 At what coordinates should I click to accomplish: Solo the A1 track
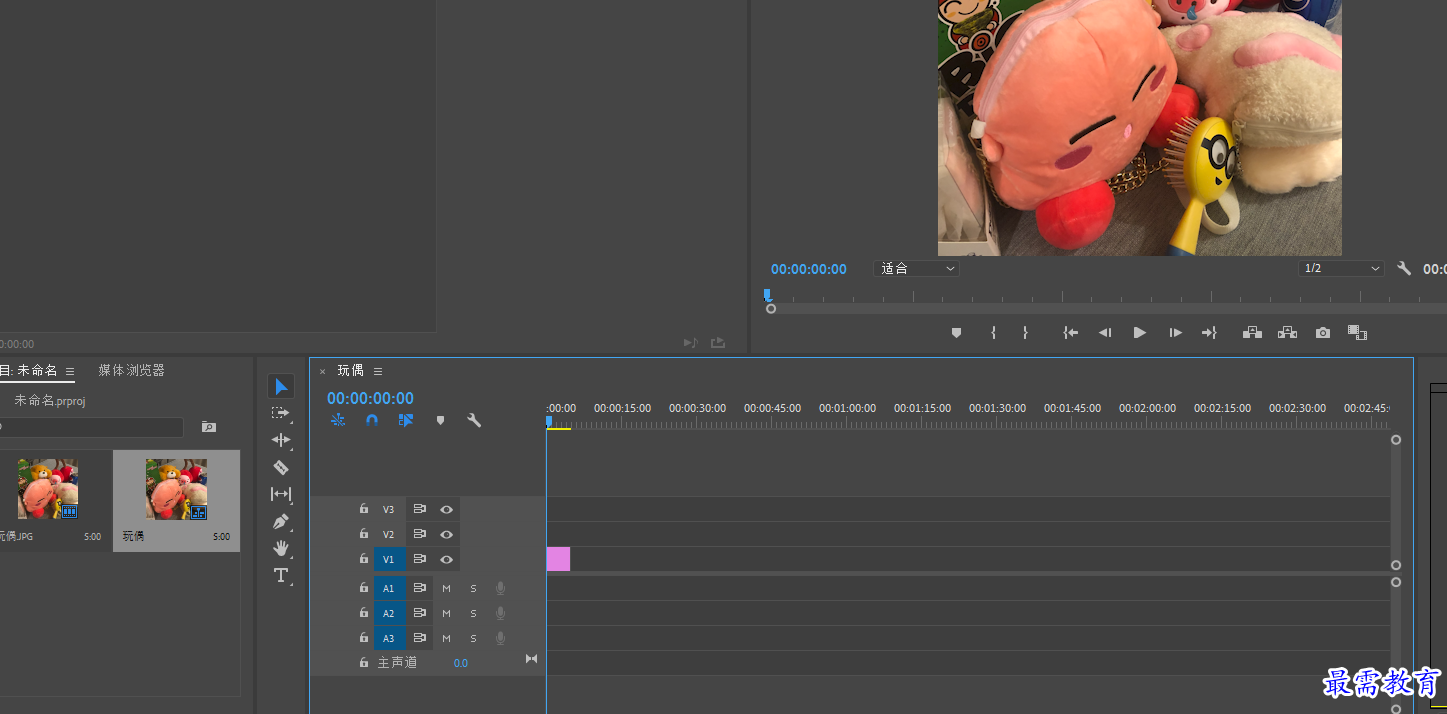(x=473, y=589)
